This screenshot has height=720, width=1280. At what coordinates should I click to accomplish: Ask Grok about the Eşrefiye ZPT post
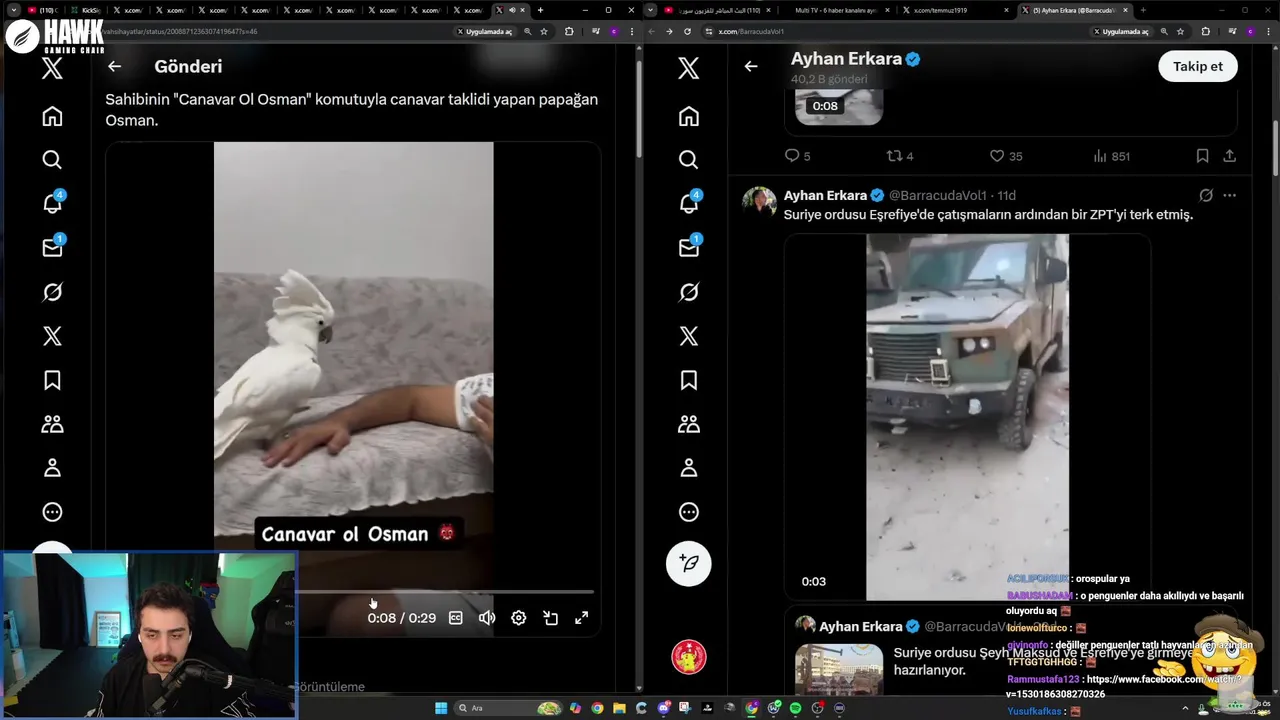[1206, 195]
